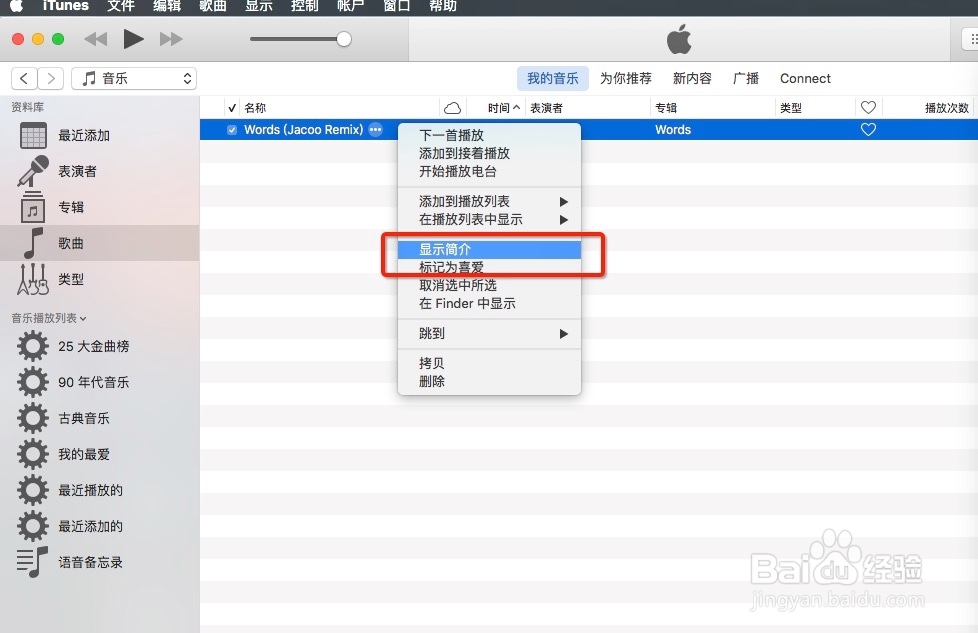
Task: Choose 取消选中所选 in context menu
Action: (x=490, y=286)
